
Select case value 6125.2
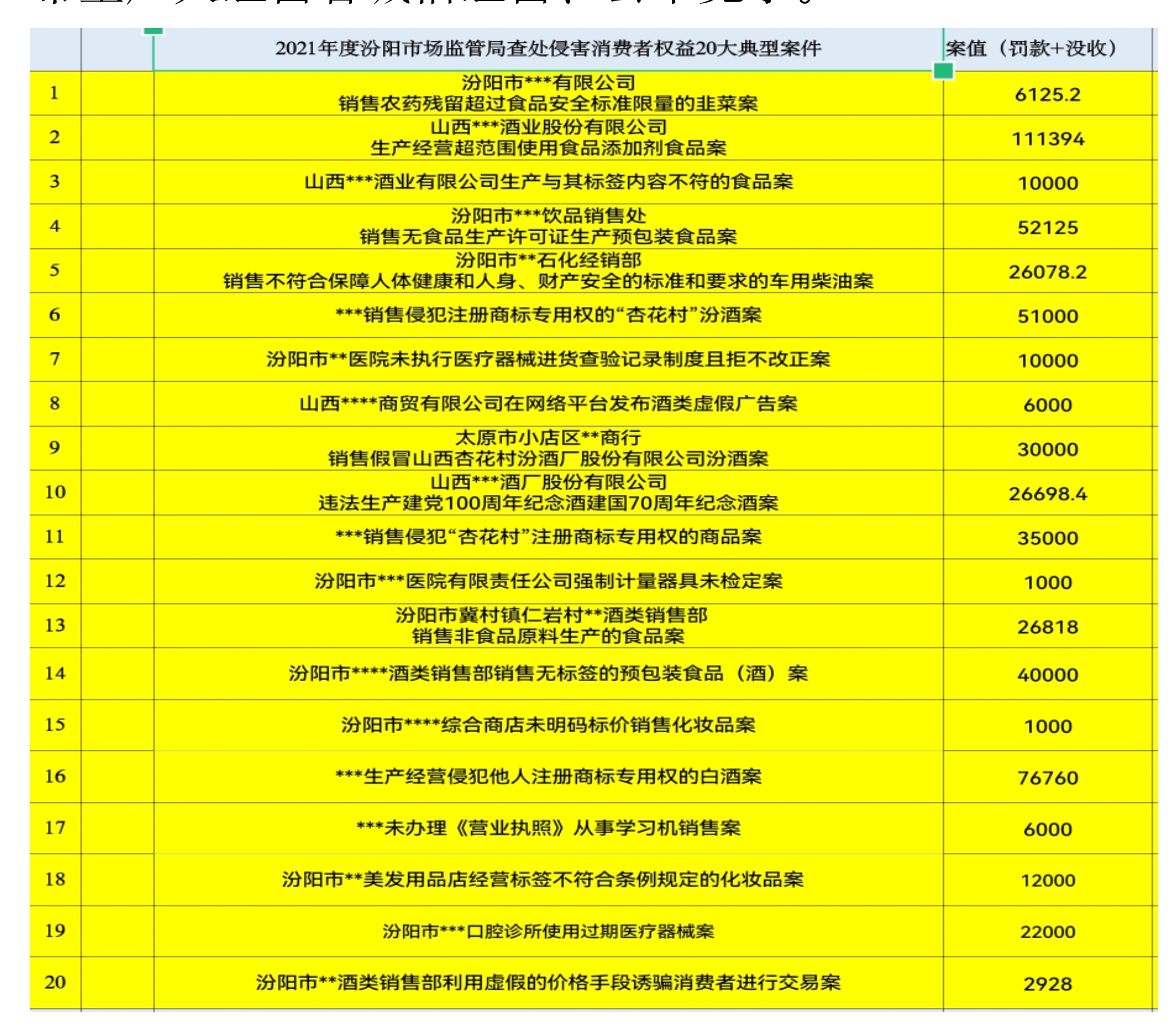coord(1047,94)
